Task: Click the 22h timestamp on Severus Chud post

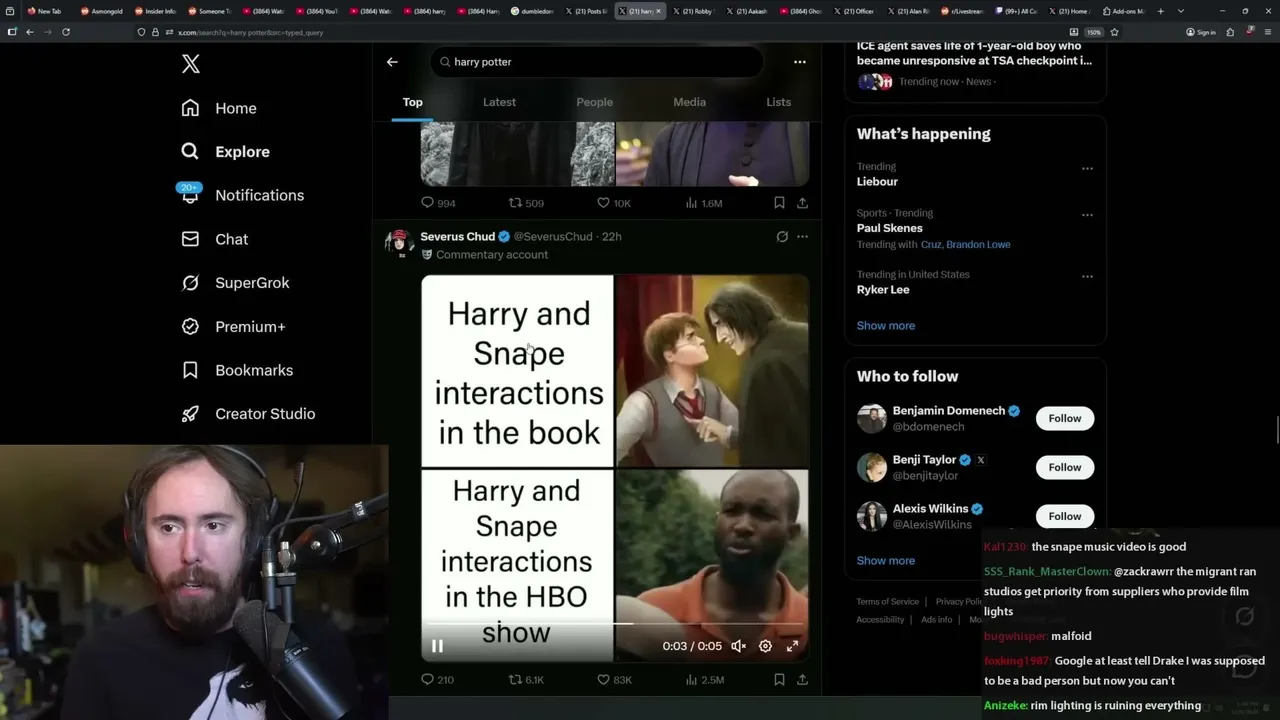Action: pyautogui.click(x=612, y=237)
